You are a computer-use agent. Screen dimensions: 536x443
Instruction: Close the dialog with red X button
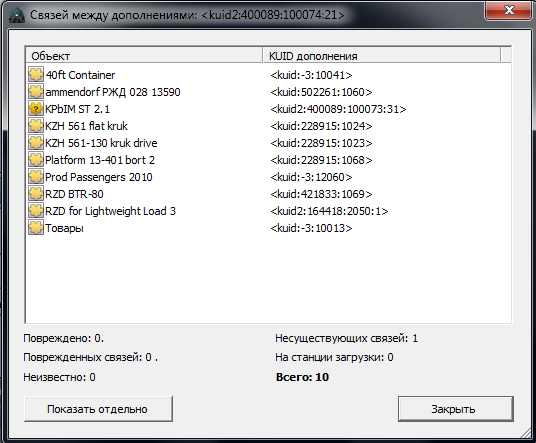509,10
